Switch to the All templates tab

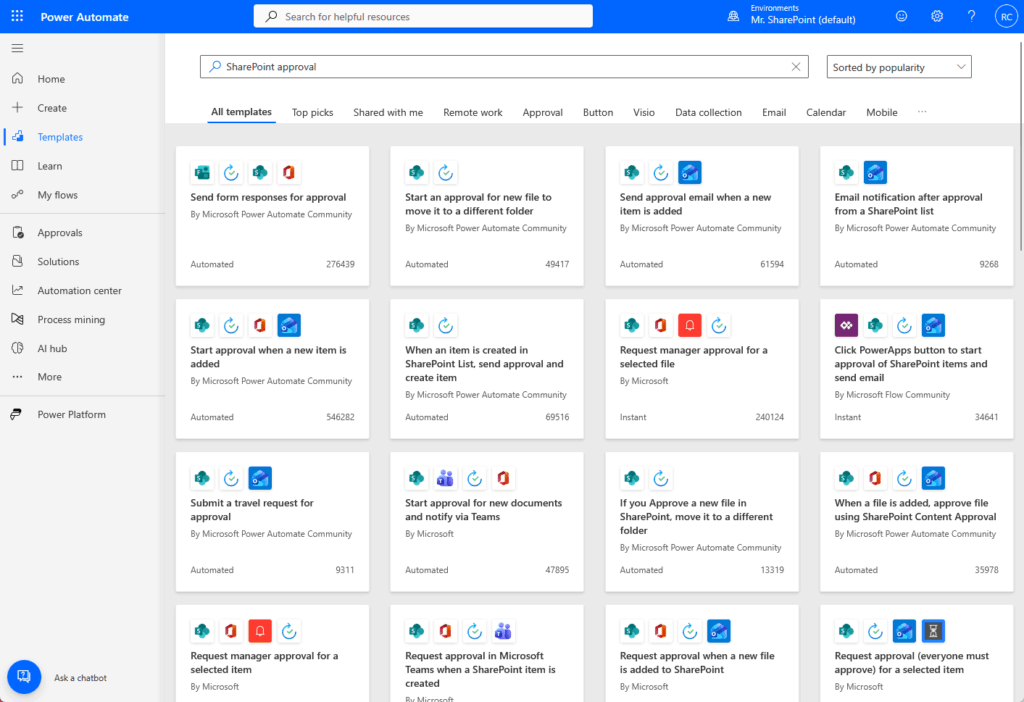pyautogui.click(x=241, y=112)
